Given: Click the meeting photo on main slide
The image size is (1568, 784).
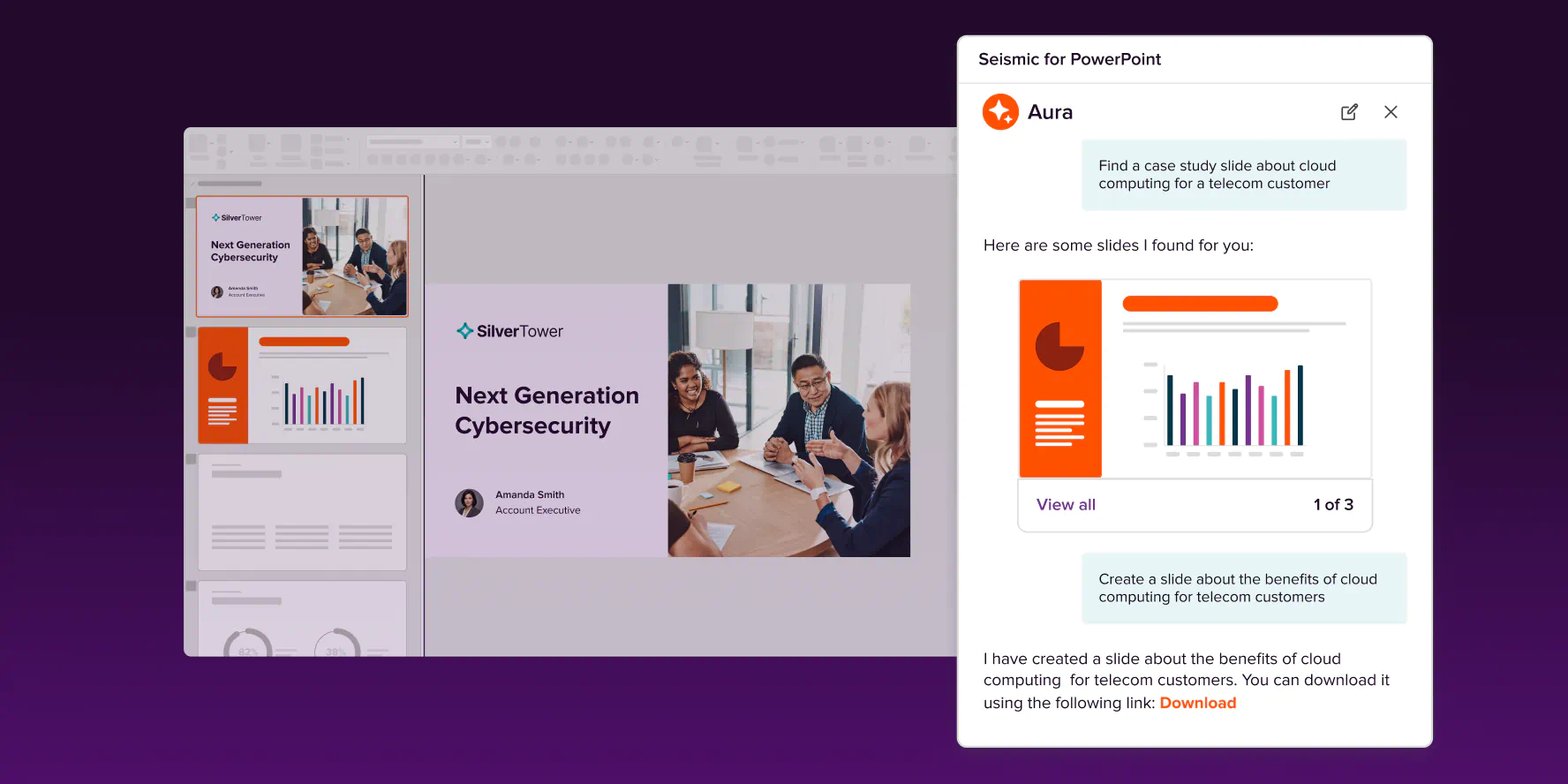Looking at the screenshot, I should 788,420.
